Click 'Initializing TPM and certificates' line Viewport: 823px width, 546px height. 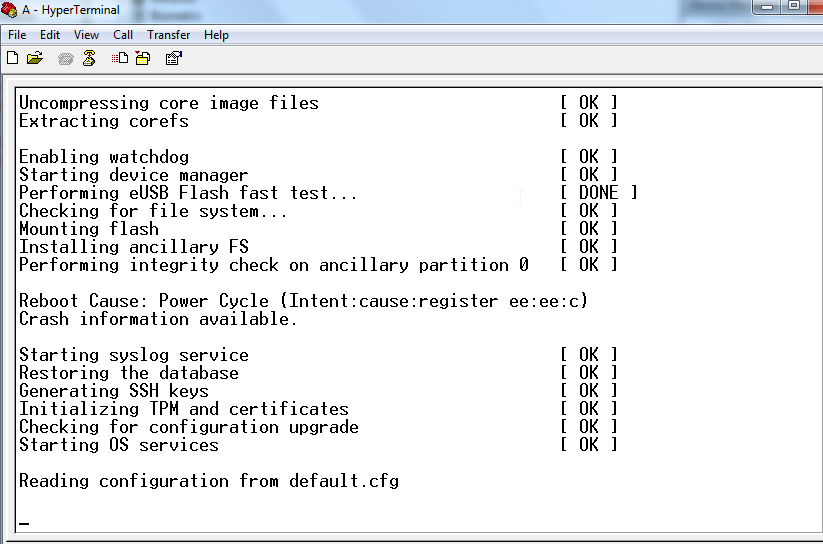click(x=184, y=409)
